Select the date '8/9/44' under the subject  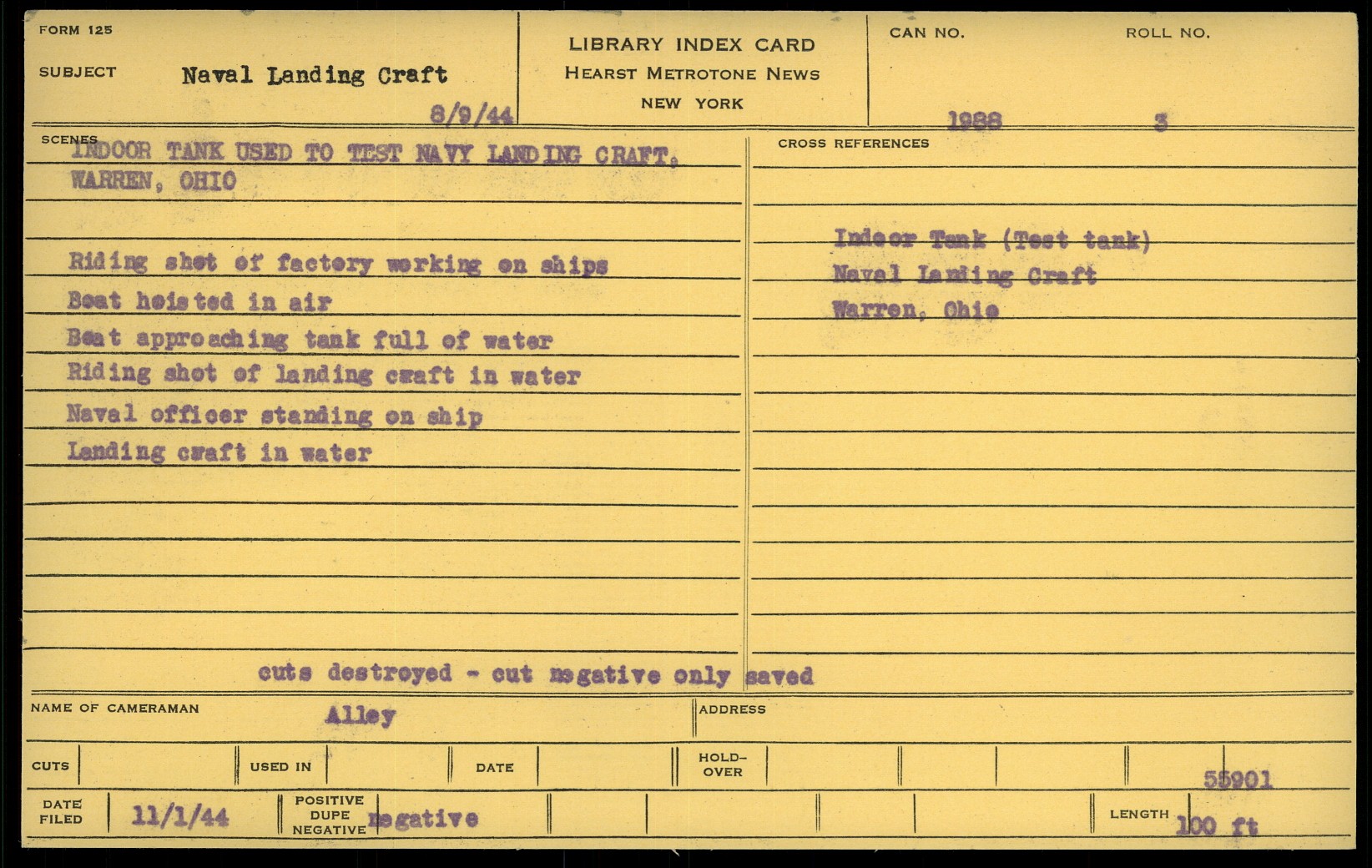pos(471,114)
